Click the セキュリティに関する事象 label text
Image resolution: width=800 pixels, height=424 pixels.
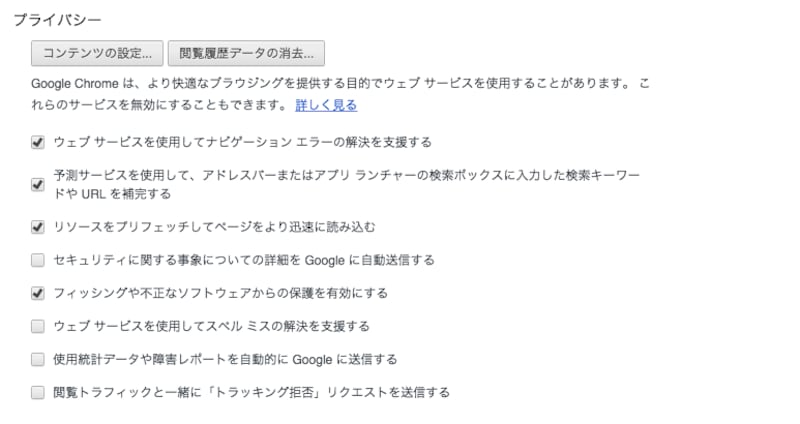[x=243, y=260]
